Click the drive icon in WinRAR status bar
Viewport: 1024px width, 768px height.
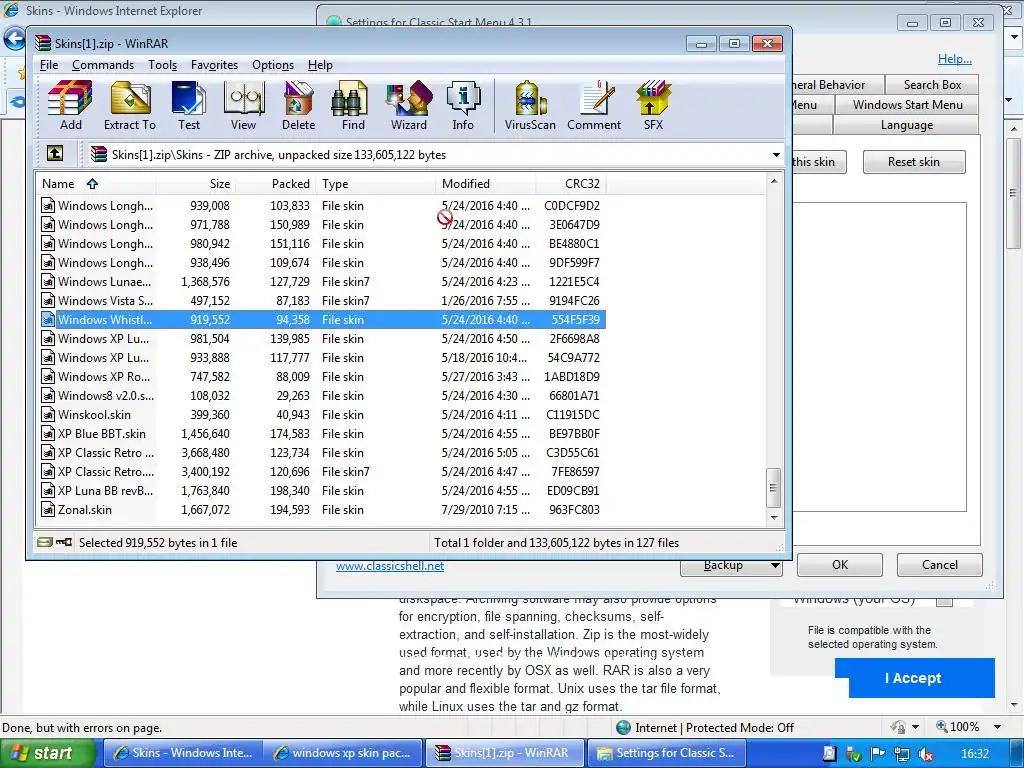(44, 542)
